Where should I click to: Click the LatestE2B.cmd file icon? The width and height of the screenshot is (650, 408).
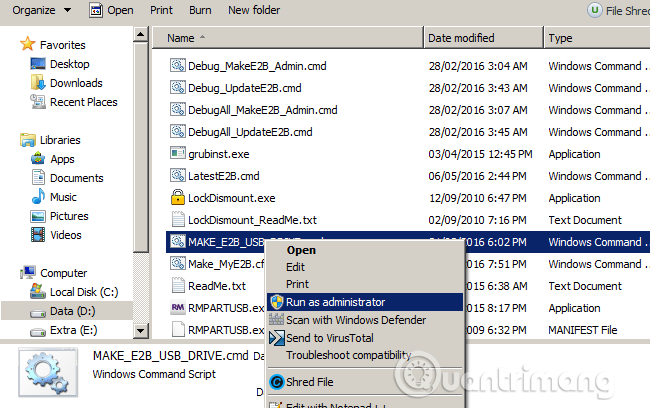tap(177, 175)
